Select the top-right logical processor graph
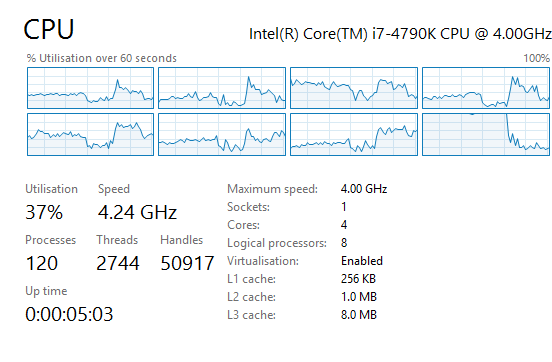Image resolution: width=552 pixels, height=362 pixels. 486,88
